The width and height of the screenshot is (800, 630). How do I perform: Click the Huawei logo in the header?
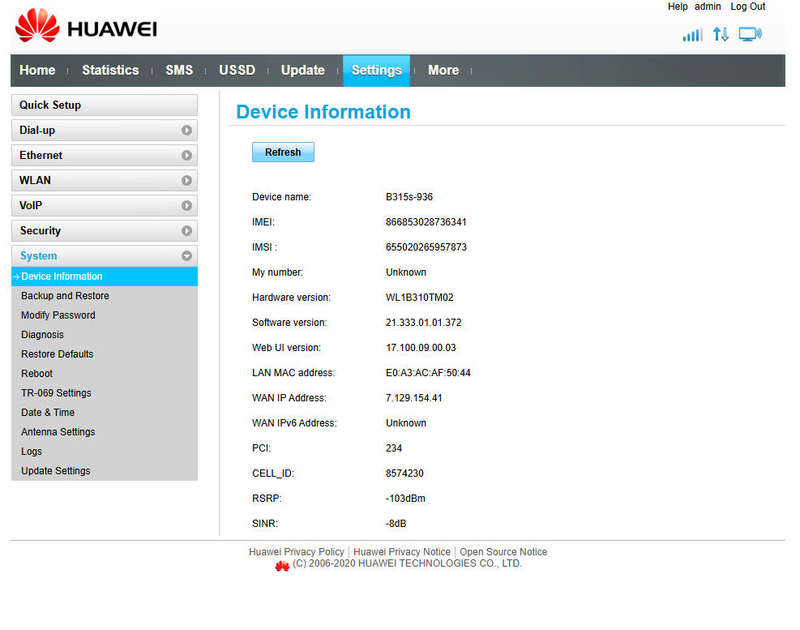click(x=86, y=26)
